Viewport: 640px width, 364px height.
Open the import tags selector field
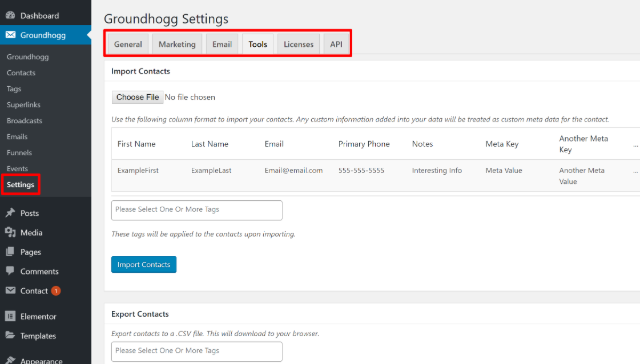click(197, 210)
